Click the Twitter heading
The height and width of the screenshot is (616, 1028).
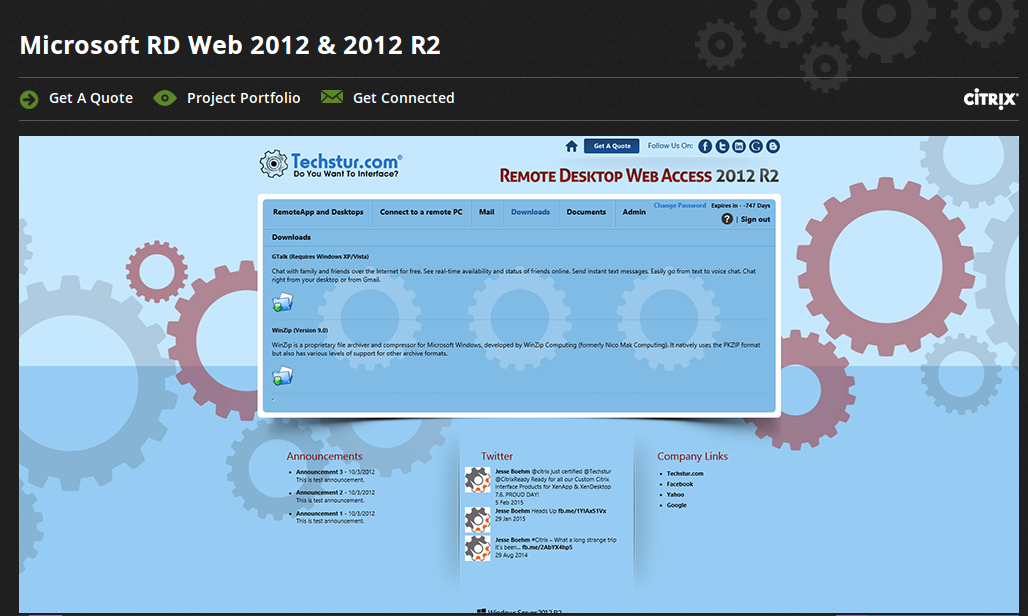(x=497, y=456)
